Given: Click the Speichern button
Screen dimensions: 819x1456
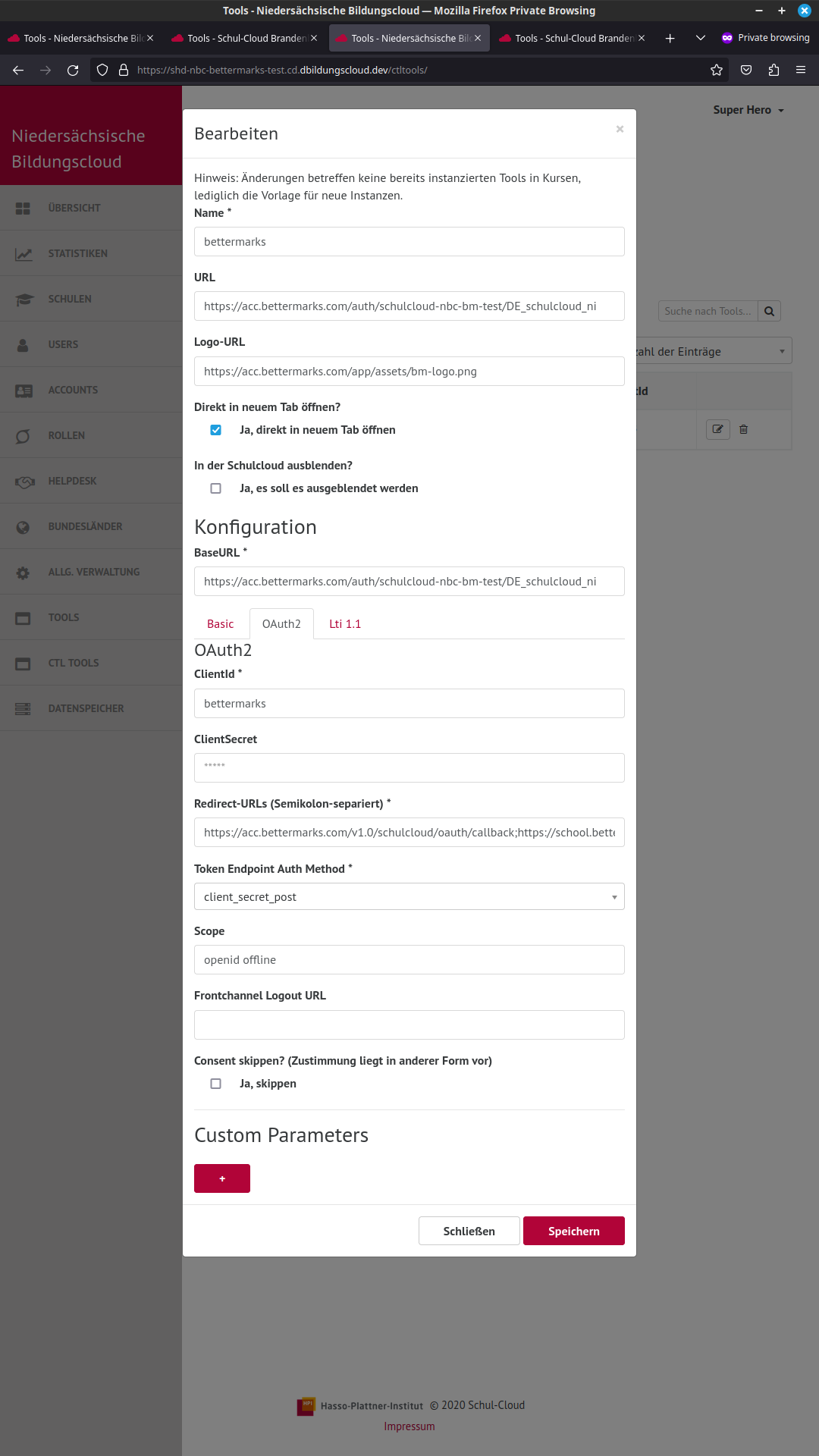Looking at the screenshot, I should coord(573,1231).
